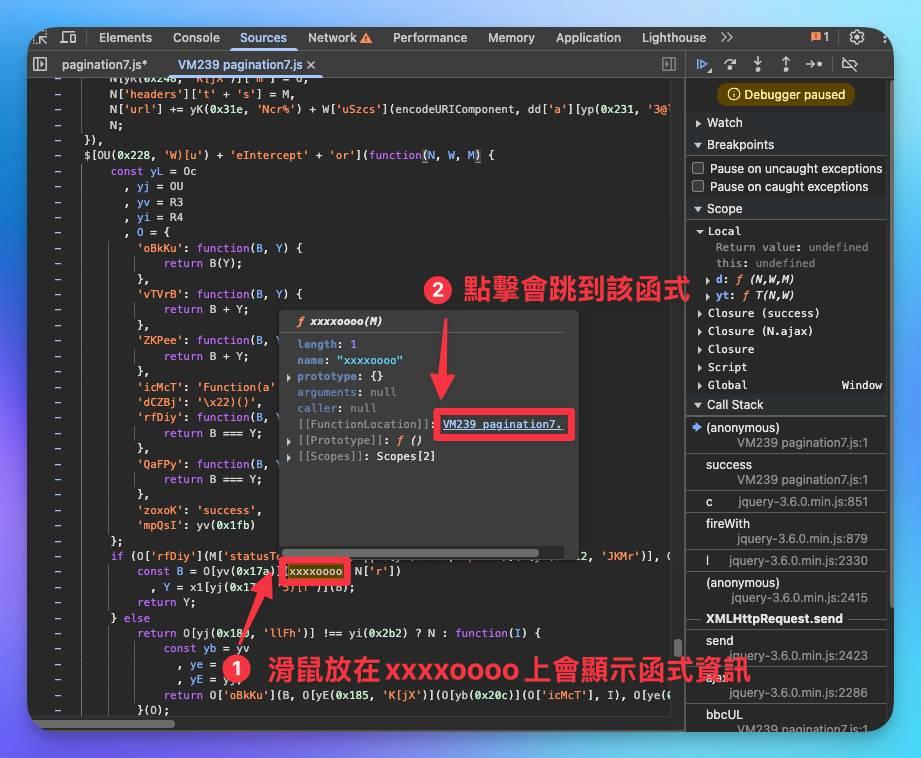921x758 pixels.
Task: Expand [[Prototype]] entry in popup
Action: point(289,441)
